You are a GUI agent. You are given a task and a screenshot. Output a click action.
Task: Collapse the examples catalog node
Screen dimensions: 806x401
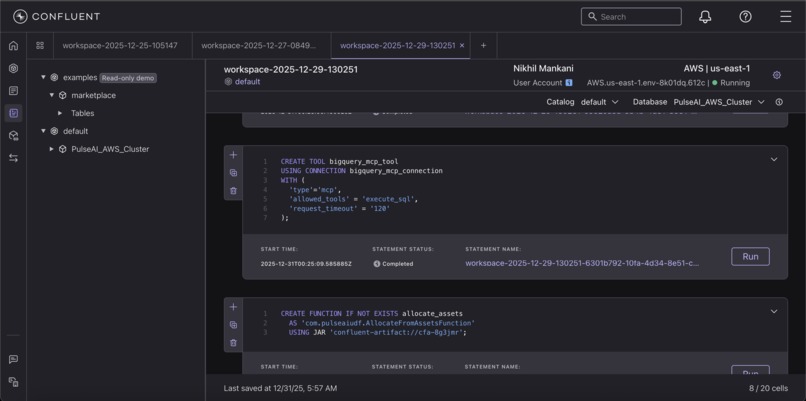tap(44, 78)
